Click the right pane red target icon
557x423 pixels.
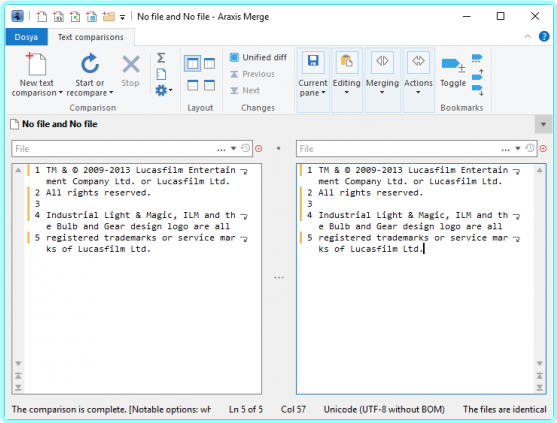tap(543, 148)
